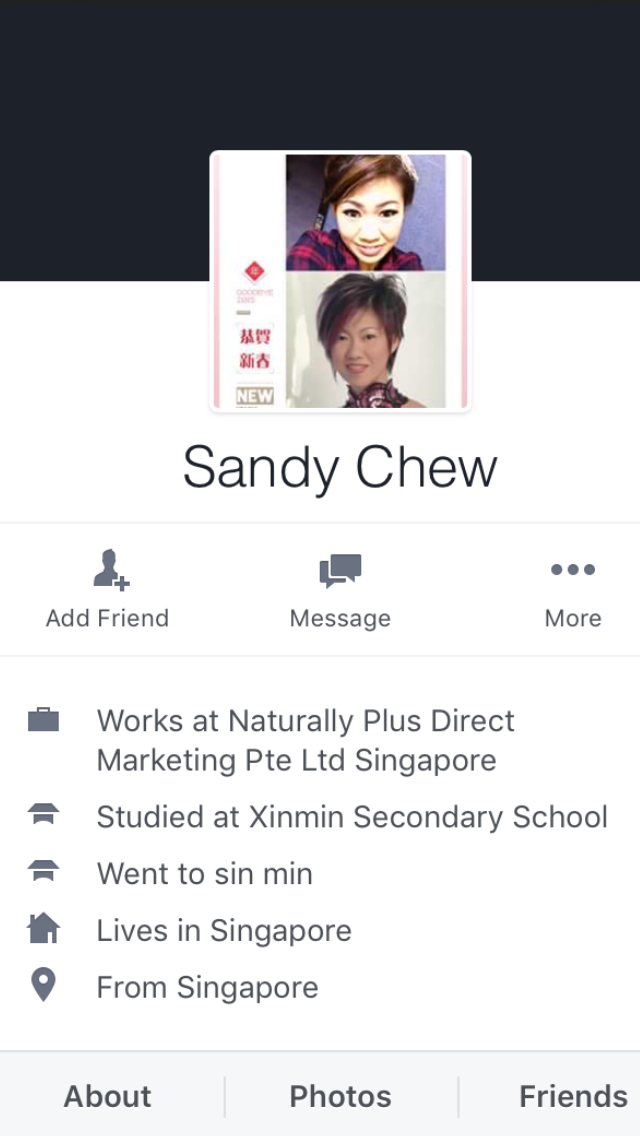Switch to the Photos tab
The image size is (640, 1136).
[x=340, y=1096]
